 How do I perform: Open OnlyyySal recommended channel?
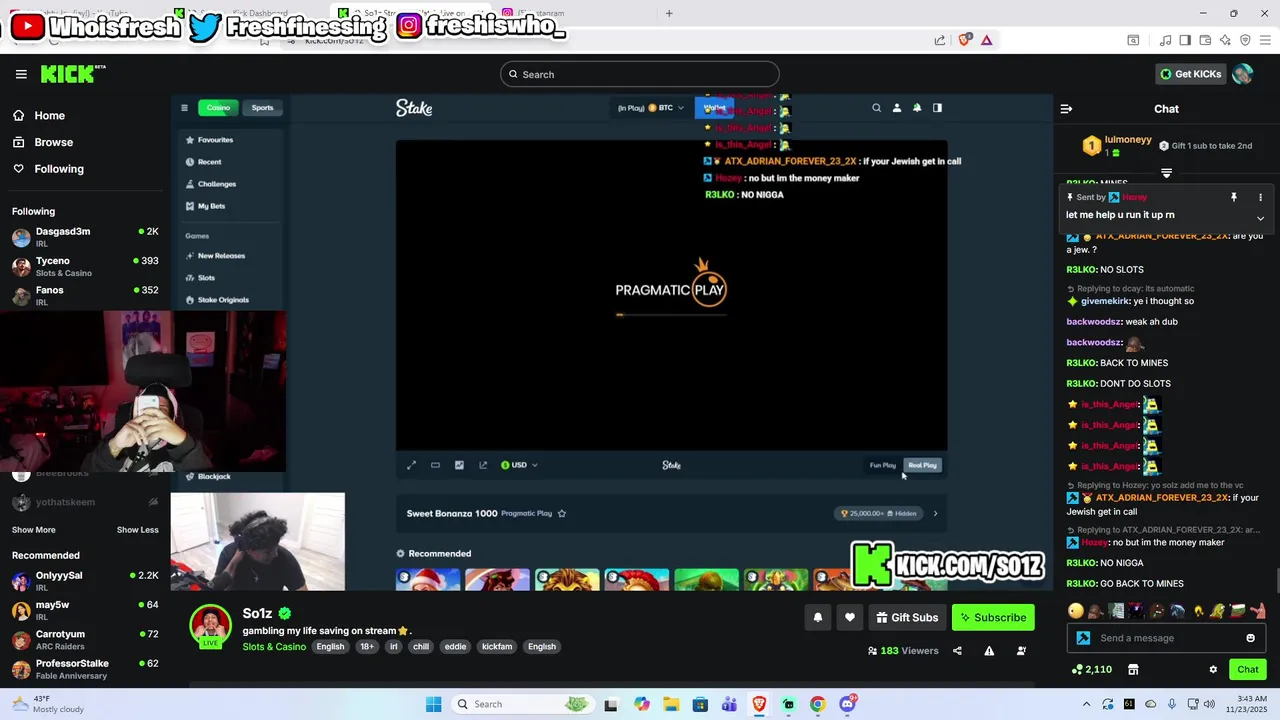(85, 581)
